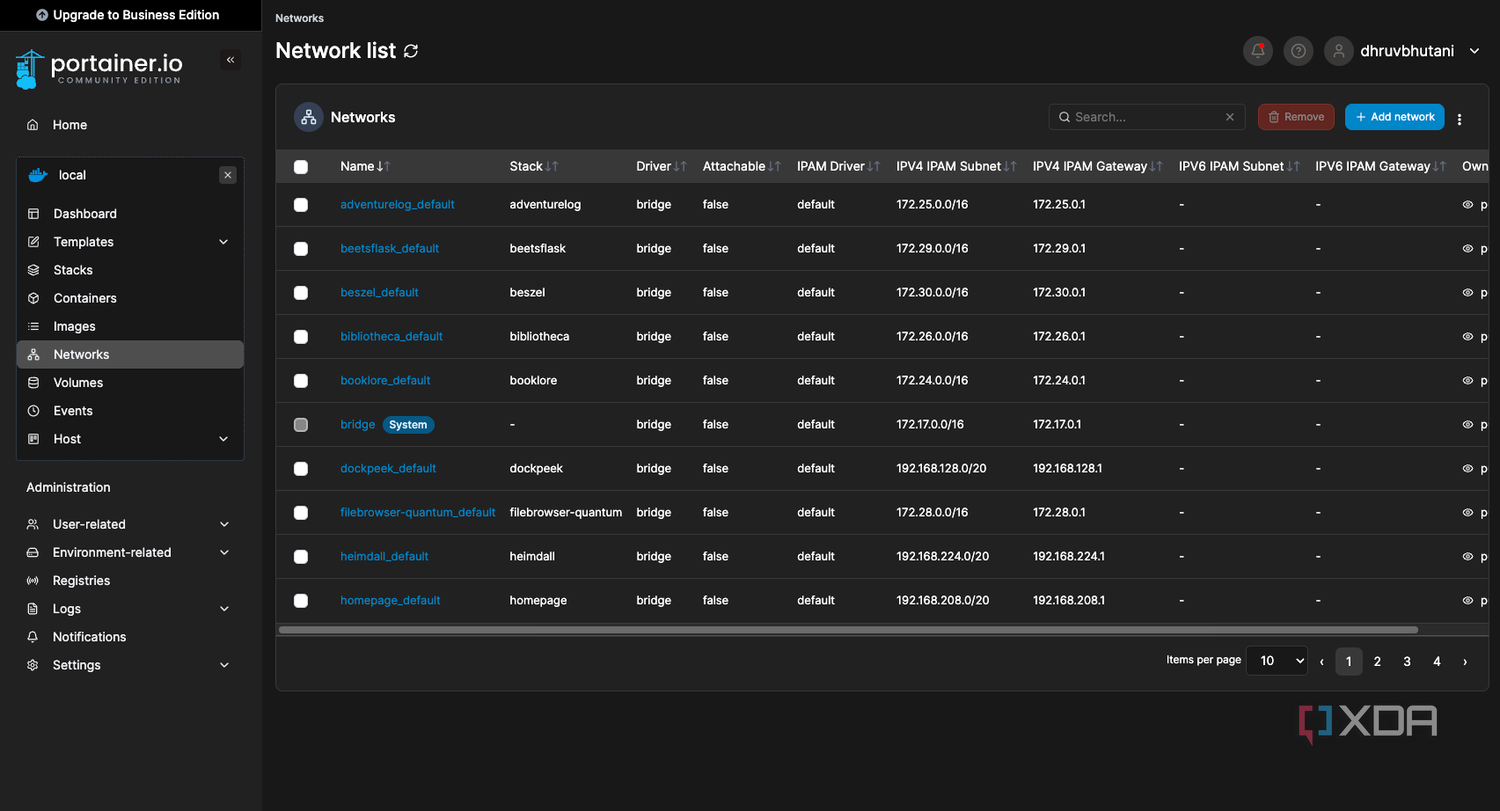Open Stacks in the sidebar

130,270
